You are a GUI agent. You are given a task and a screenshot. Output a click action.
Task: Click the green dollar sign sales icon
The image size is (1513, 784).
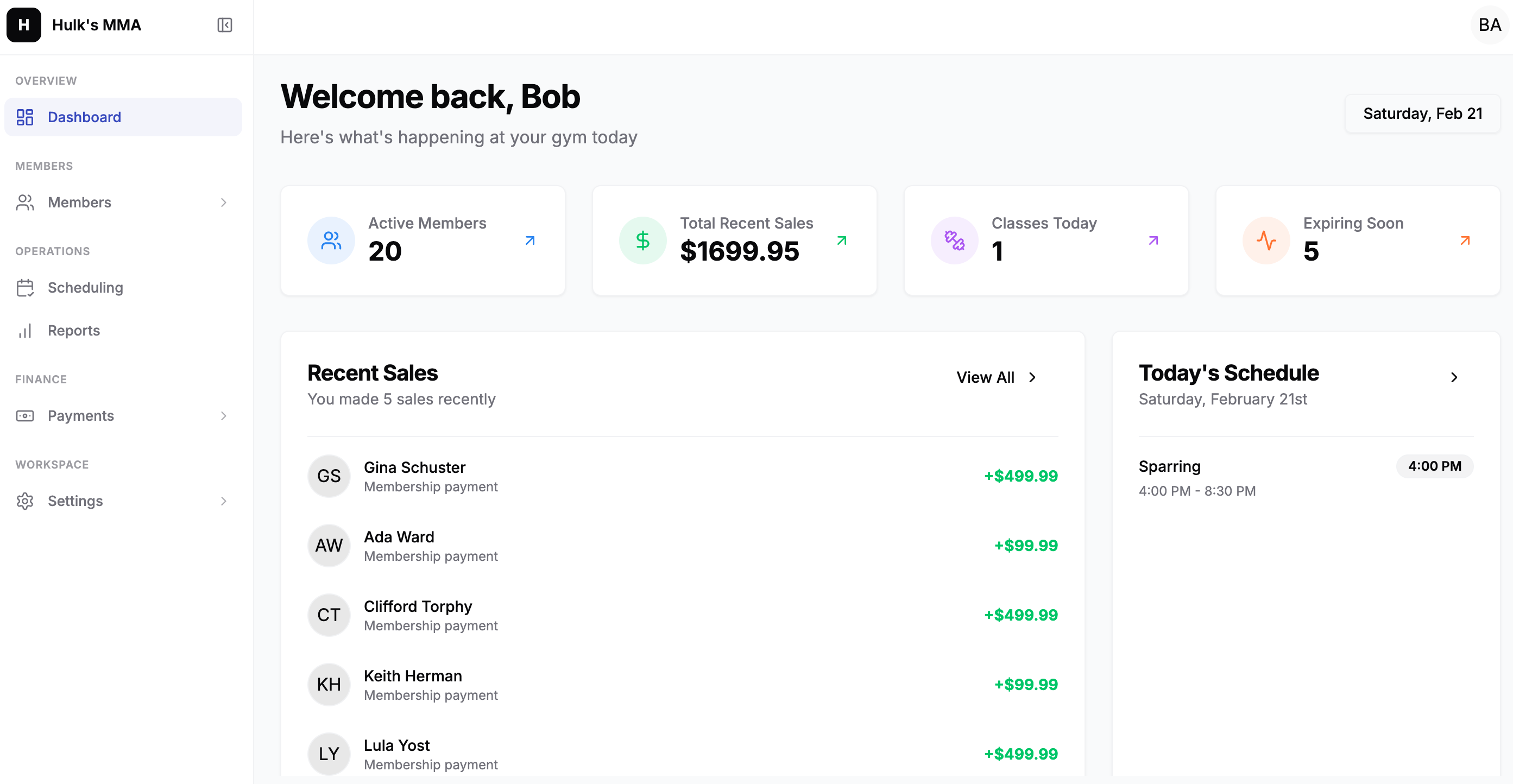(x=642, y=241)
